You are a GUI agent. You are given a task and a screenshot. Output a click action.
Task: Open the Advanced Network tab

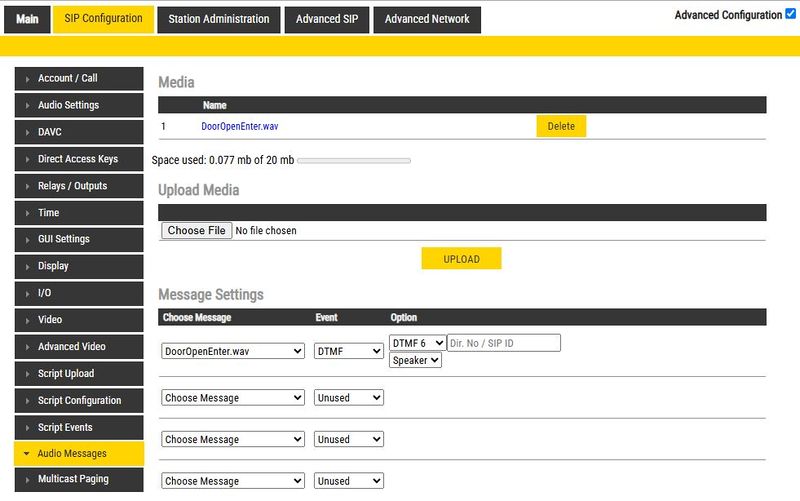point(427,19)
